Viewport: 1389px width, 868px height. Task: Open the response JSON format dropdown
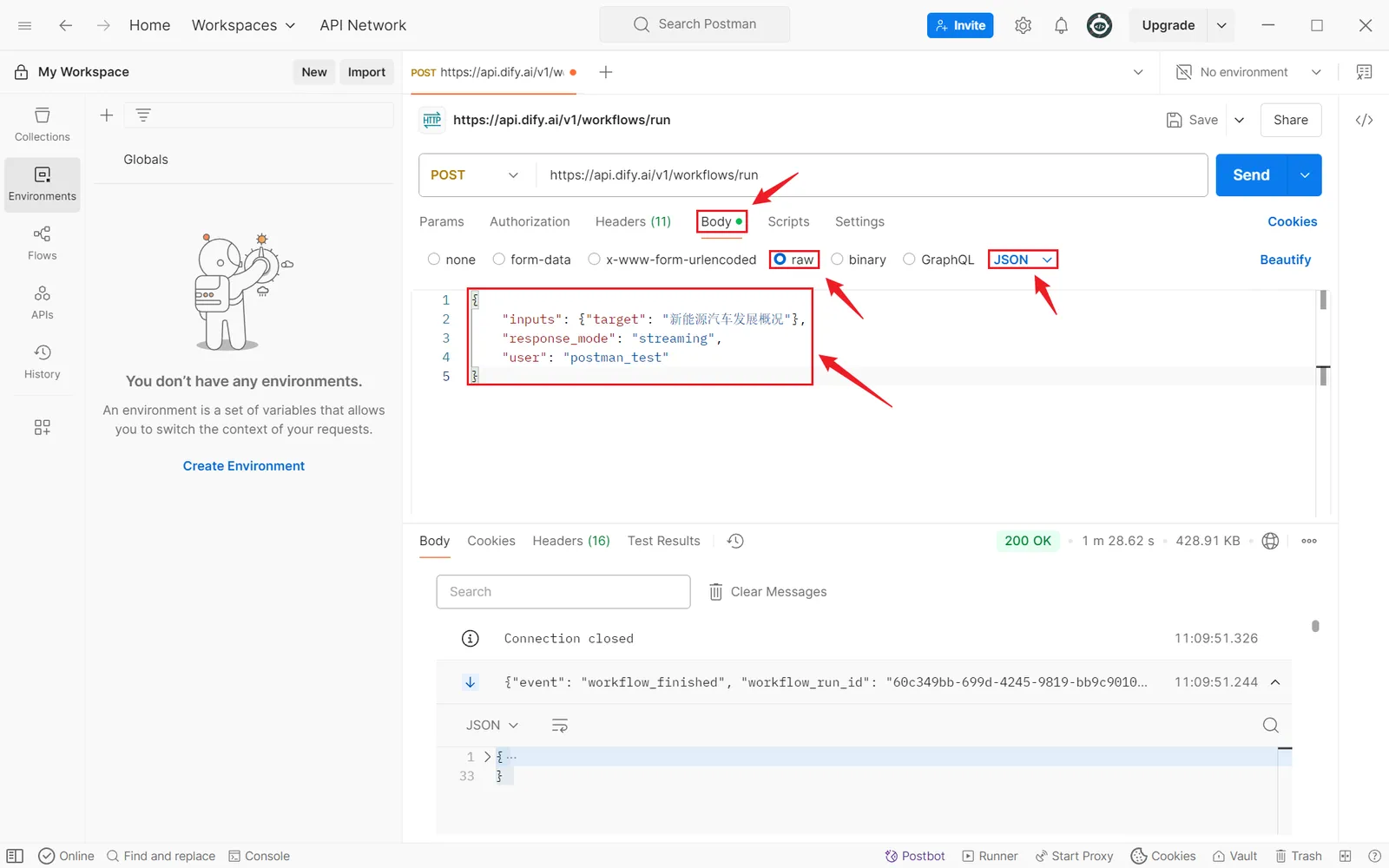click(x=492, y=725)
